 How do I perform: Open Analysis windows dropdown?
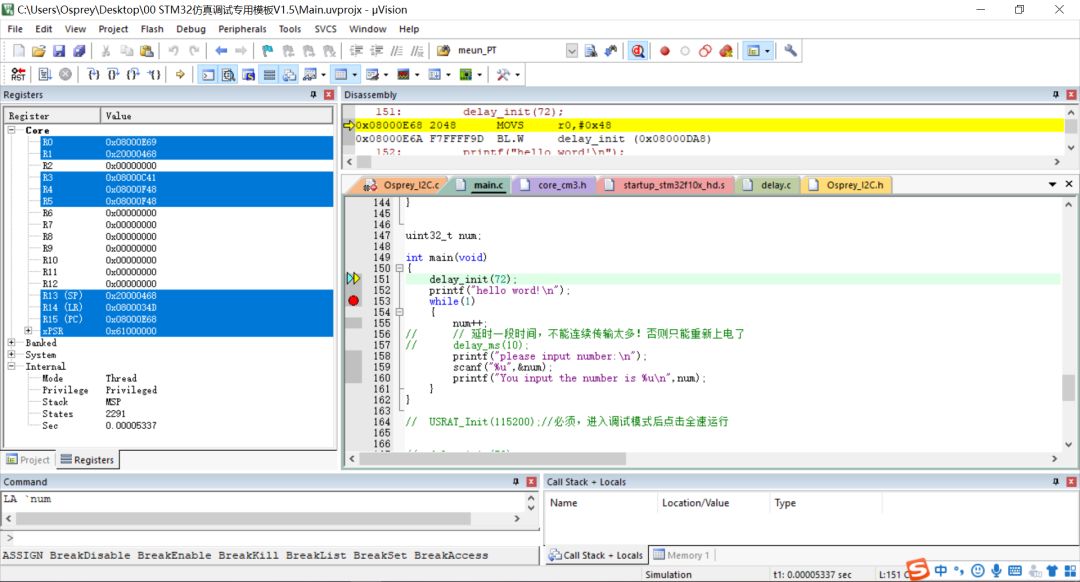coord(417,74)
